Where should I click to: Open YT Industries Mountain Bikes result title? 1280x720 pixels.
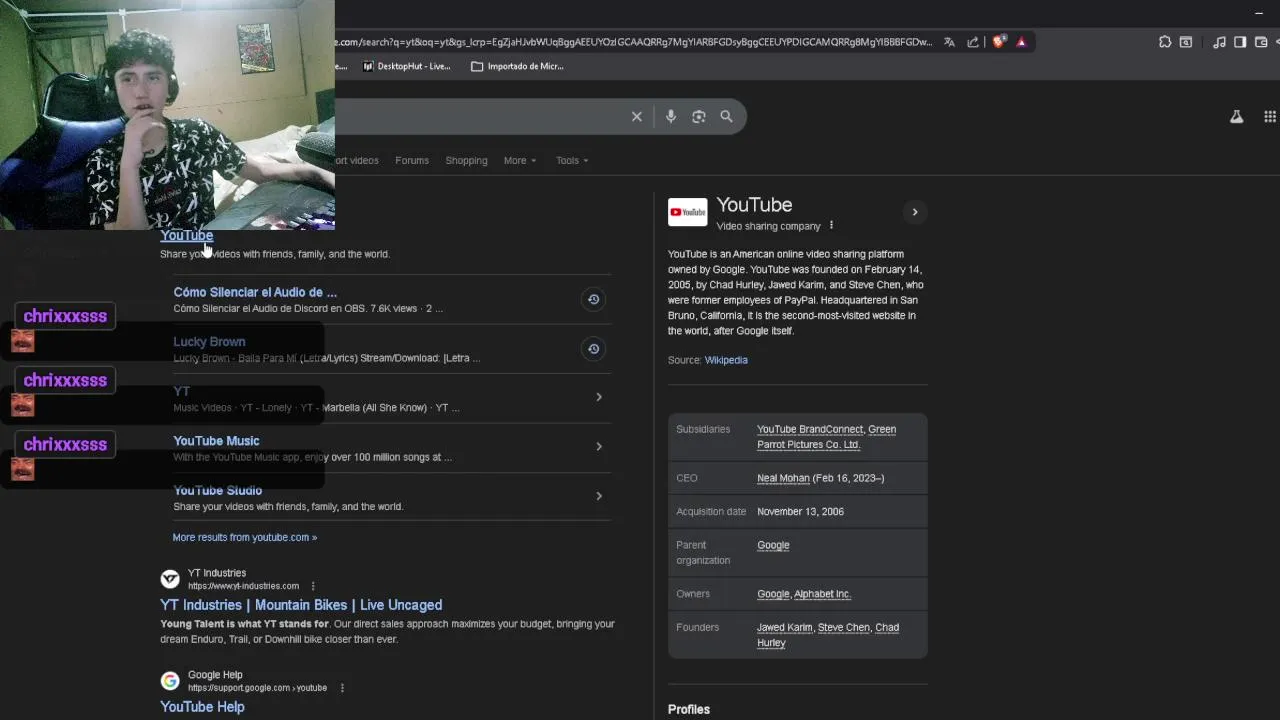301,605
